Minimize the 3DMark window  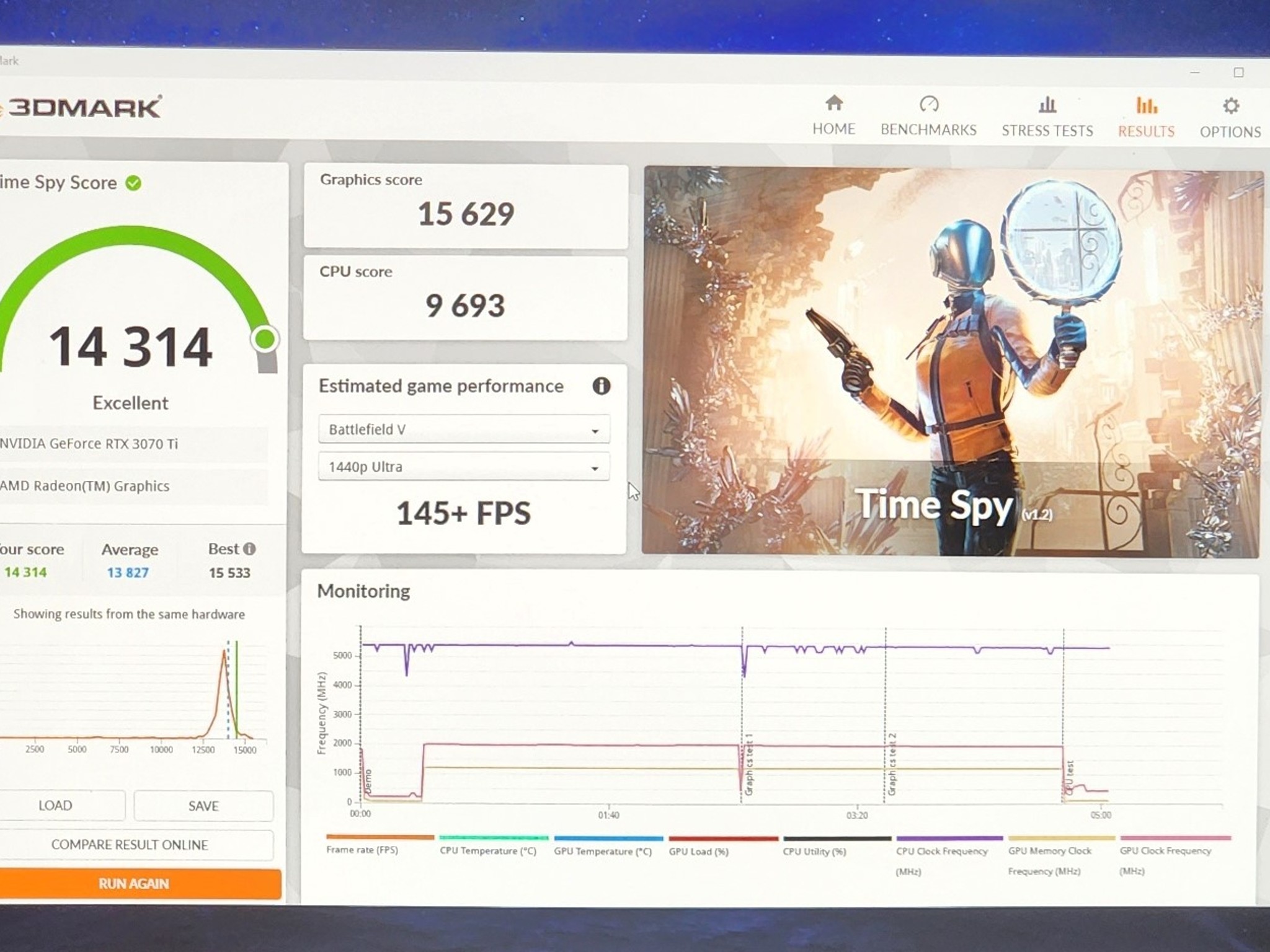pyautogui.click(x=1195, y=73)
